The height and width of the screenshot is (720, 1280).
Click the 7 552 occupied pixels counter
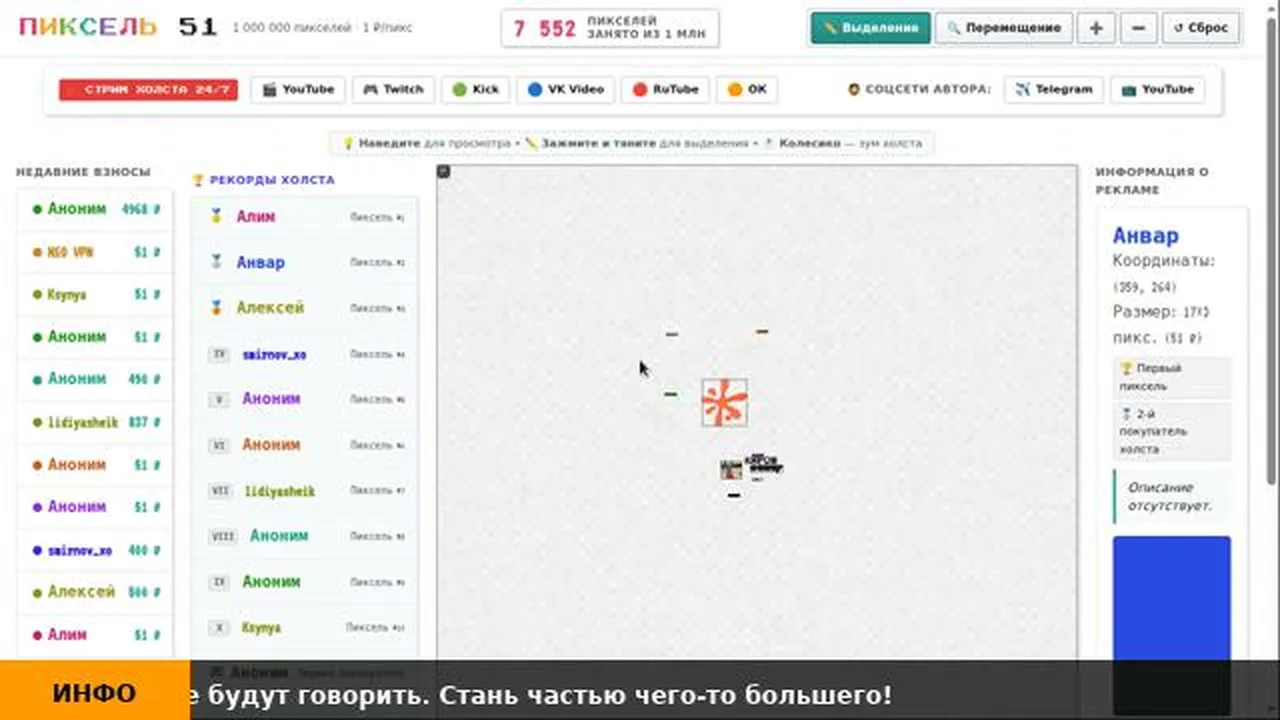coord(611,28)
